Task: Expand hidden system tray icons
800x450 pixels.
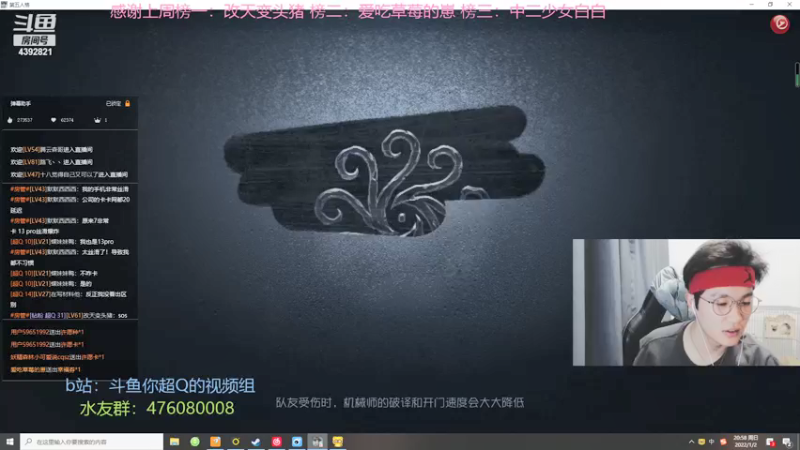Action: tap(691, 442)
